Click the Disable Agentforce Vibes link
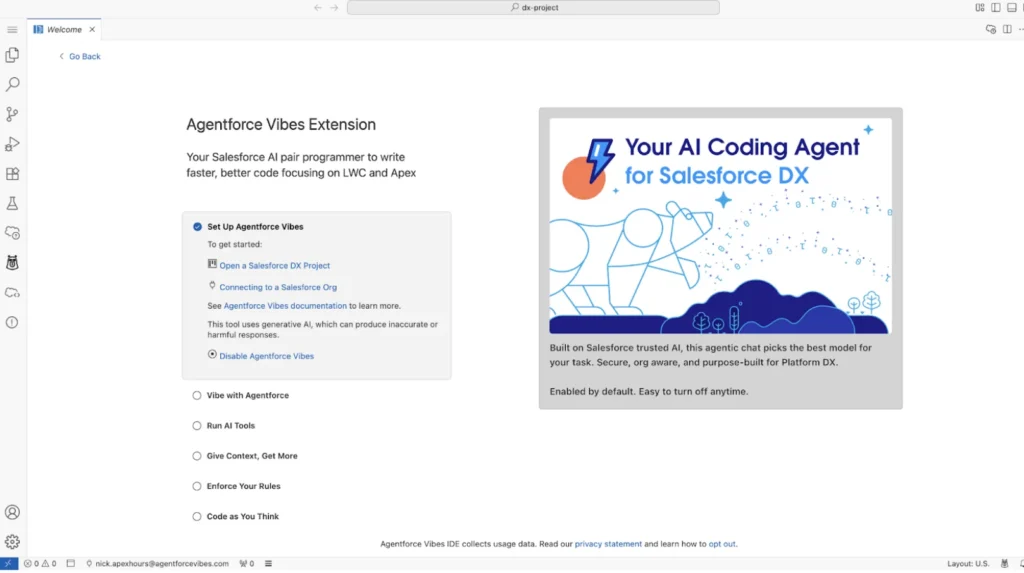Viewport: 1024px width, 573px height. (266, 356)
